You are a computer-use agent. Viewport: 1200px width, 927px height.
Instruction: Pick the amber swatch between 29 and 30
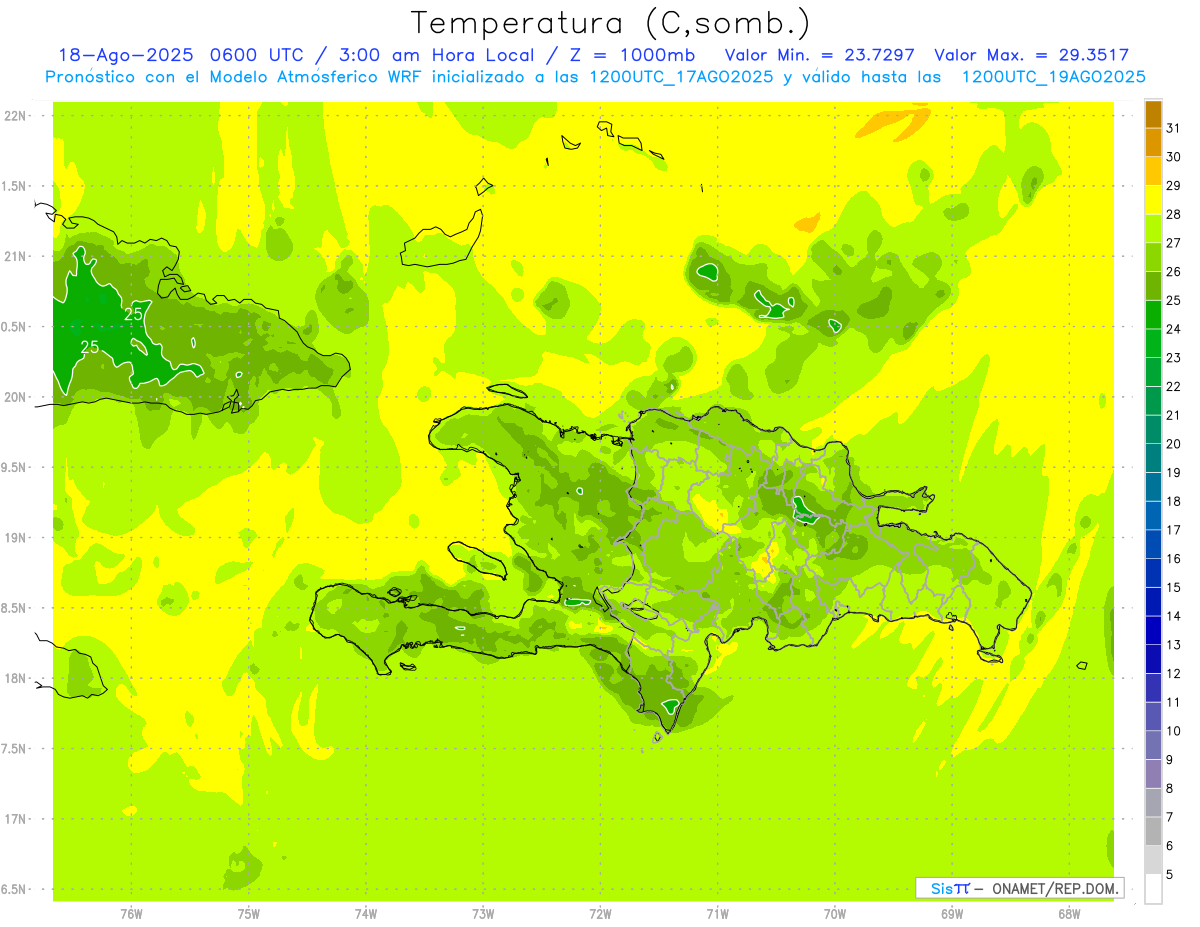click(x=1153, y=172)
